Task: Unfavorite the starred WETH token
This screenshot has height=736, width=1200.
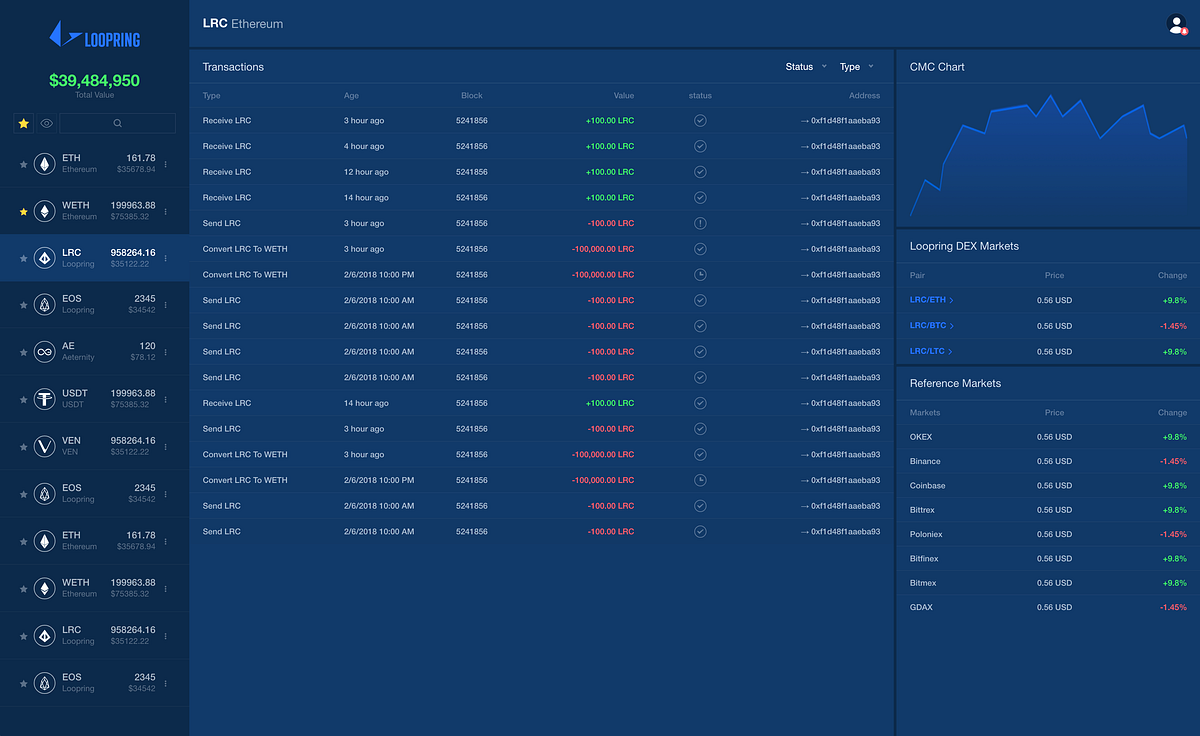Action: (24, 211)
